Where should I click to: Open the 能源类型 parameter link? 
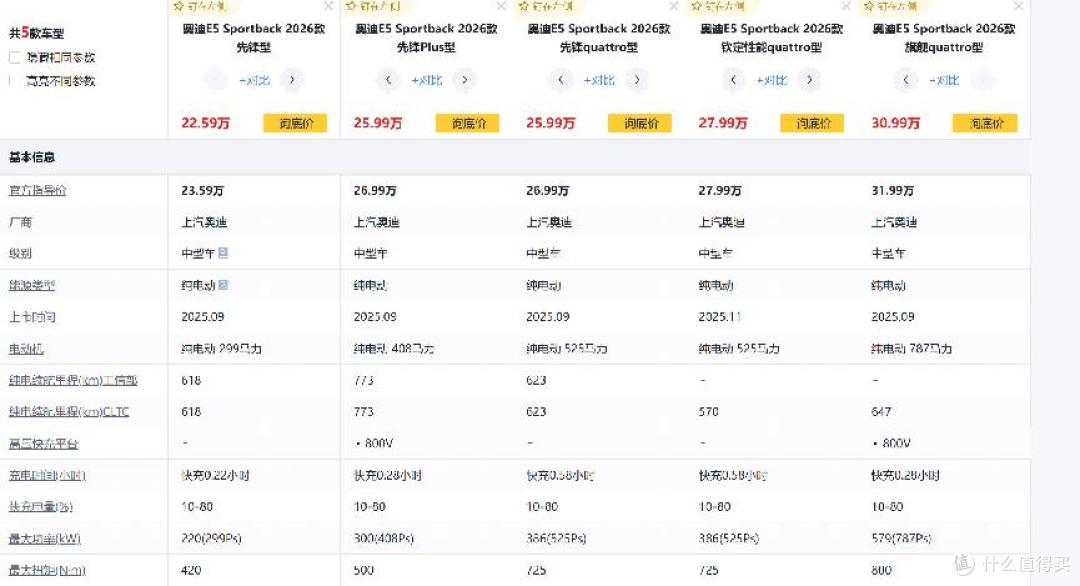point(32,285)
